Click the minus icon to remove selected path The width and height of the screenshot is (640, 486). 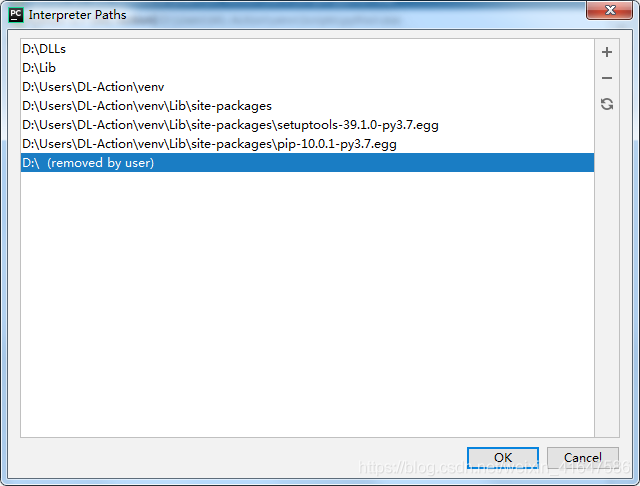607,78
